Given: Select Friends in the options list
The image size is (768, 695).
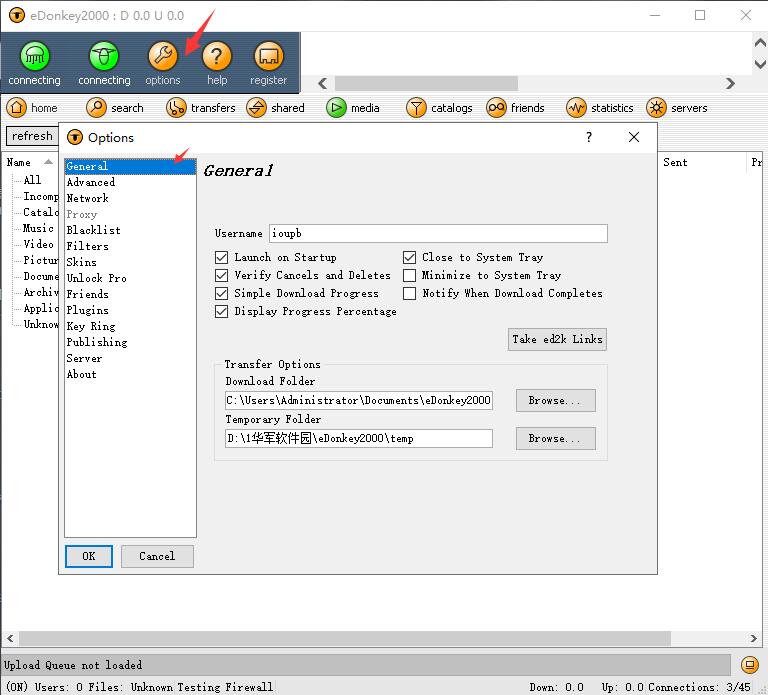Looking at the screenshot, I should point(130,294).
